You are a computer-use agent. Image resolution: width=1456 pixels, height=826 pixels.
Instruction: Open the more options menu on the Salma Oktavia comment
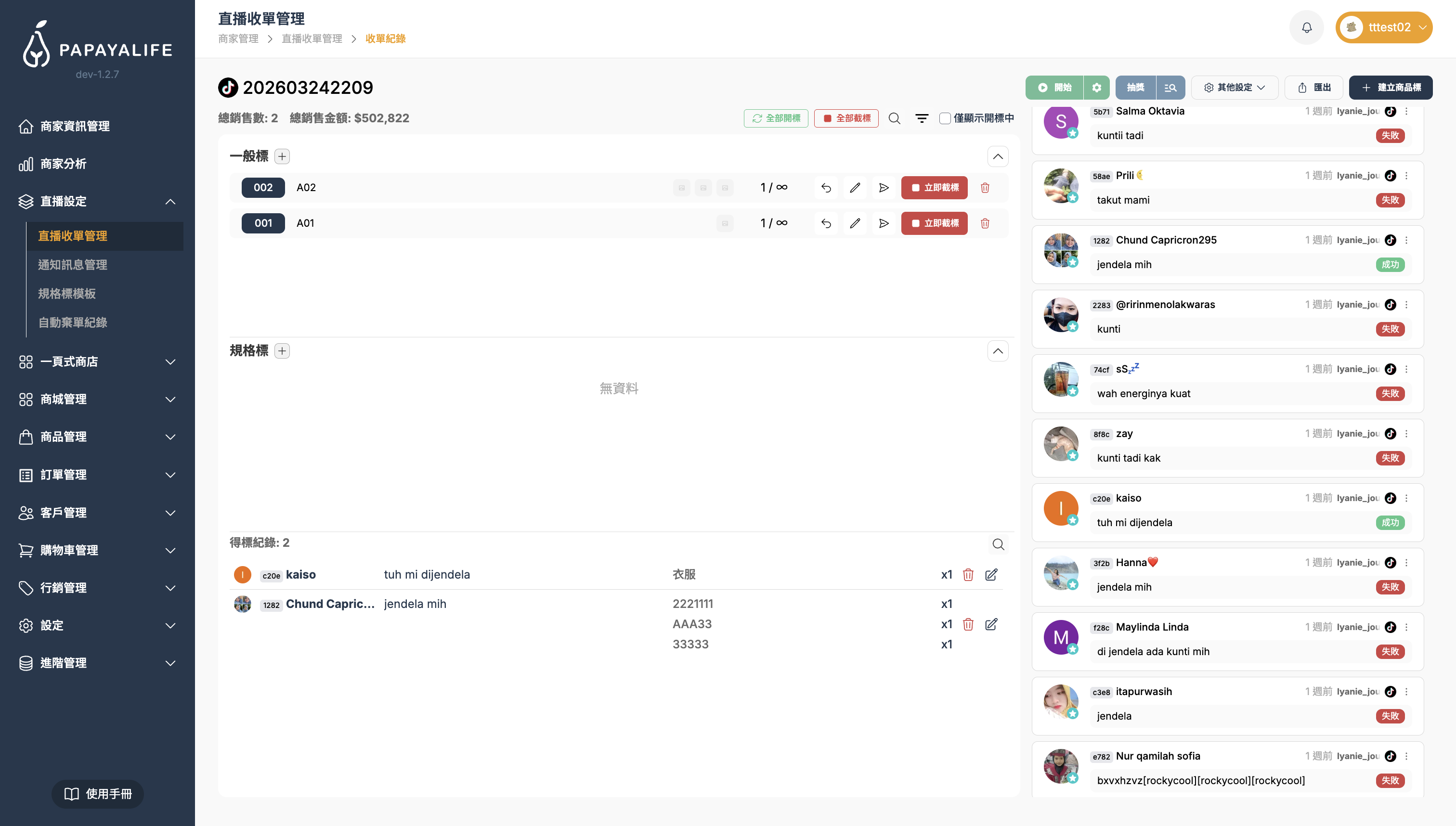(1406, 112)
